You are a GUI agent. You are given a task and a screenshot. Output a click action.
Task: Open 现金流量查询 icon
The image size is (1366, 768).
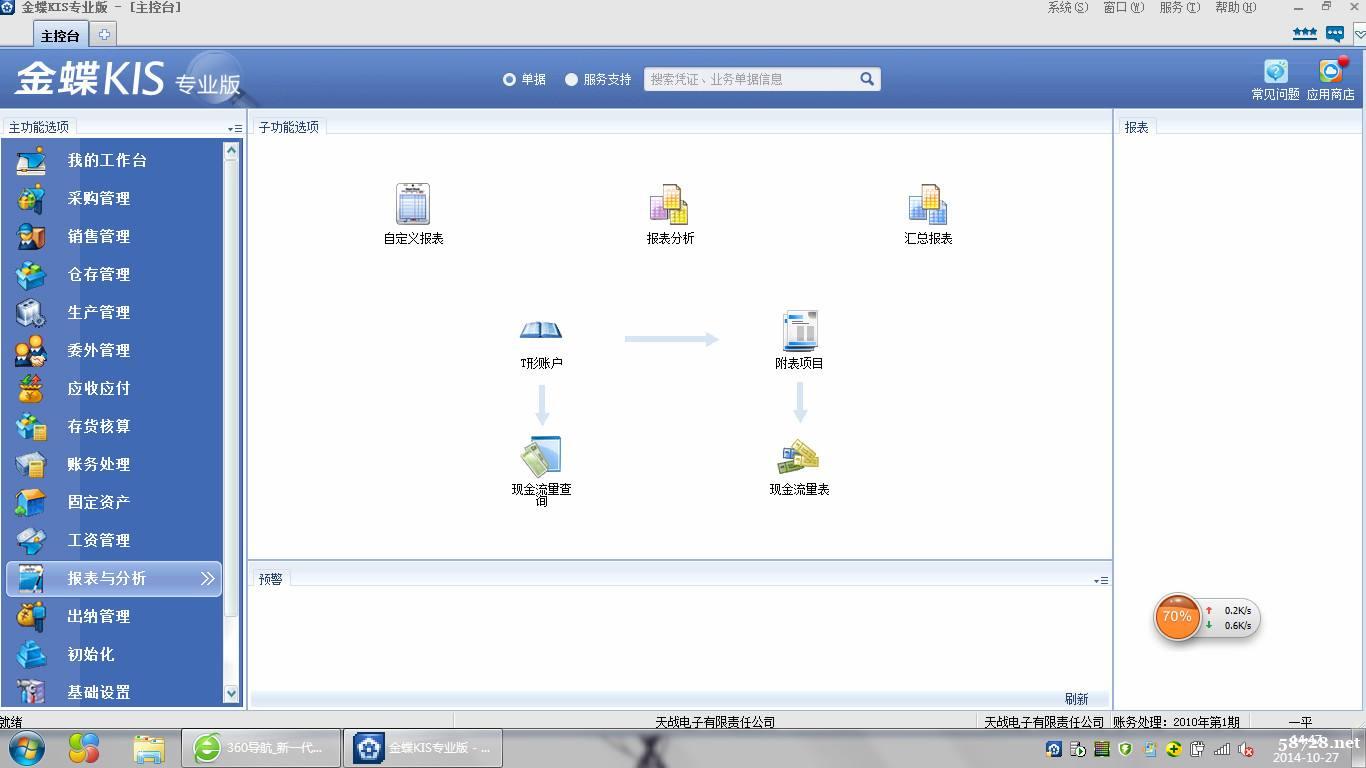coord(541,456)
